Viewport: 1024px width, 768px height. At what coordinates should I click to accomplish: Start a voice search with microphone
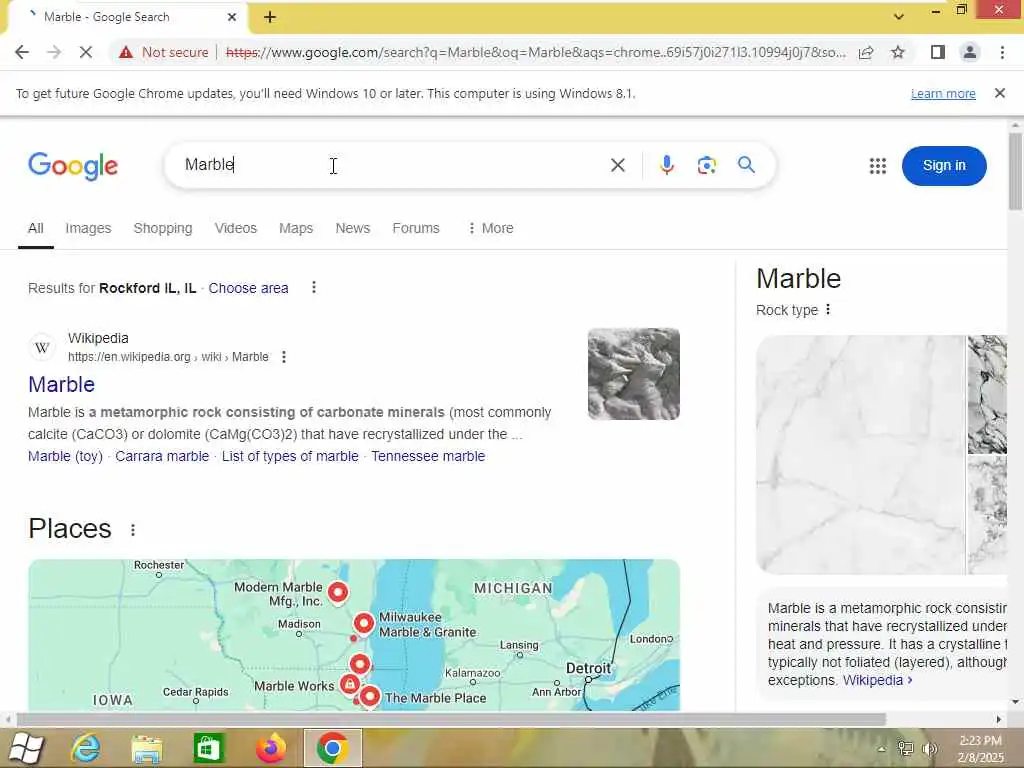[666, 165]
